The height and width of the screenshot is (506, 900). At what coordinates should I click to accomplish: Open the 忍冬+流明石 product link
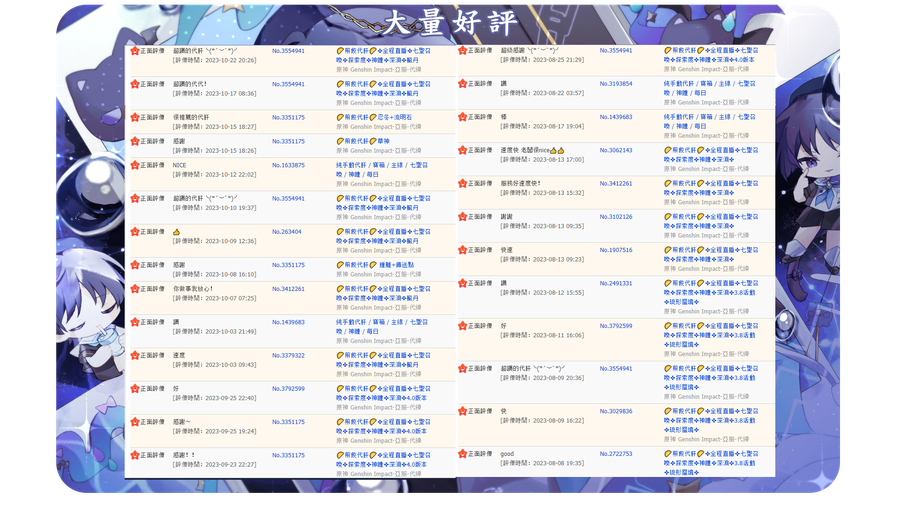coord(374,118)
